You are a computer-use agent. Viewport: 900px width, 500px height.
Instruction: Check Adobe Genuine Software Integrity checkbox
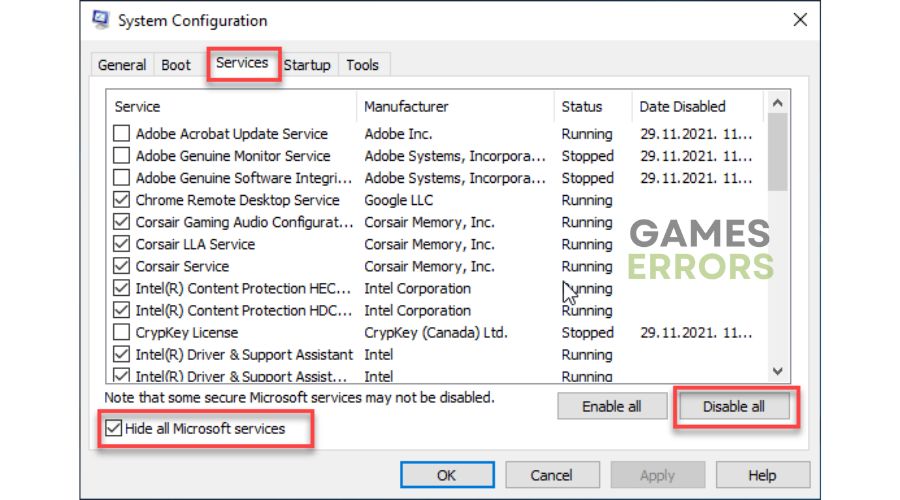[121, 178]
